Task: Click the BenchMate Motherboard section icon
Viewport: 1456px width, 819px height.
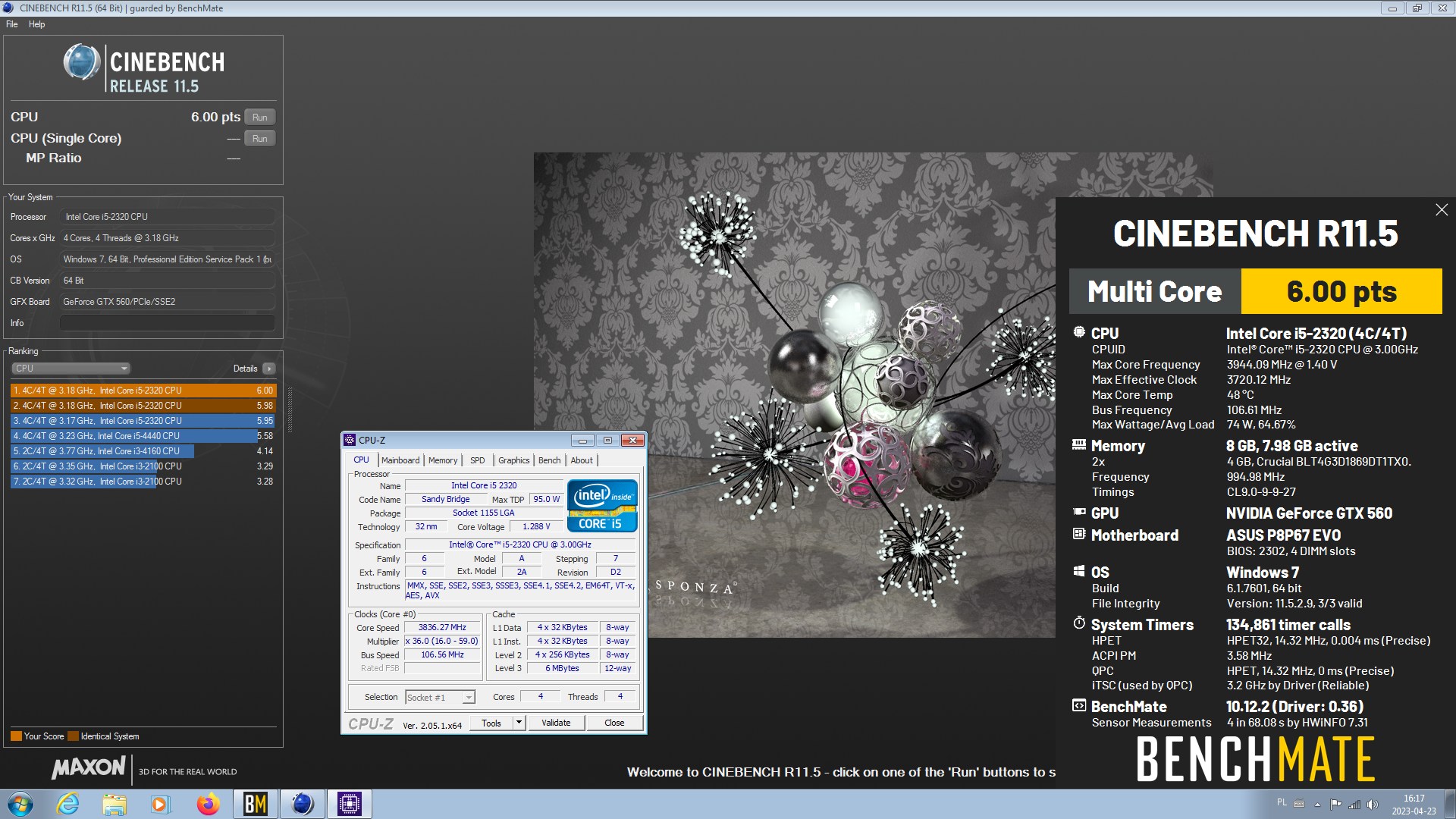Action: coord(1079,534)
